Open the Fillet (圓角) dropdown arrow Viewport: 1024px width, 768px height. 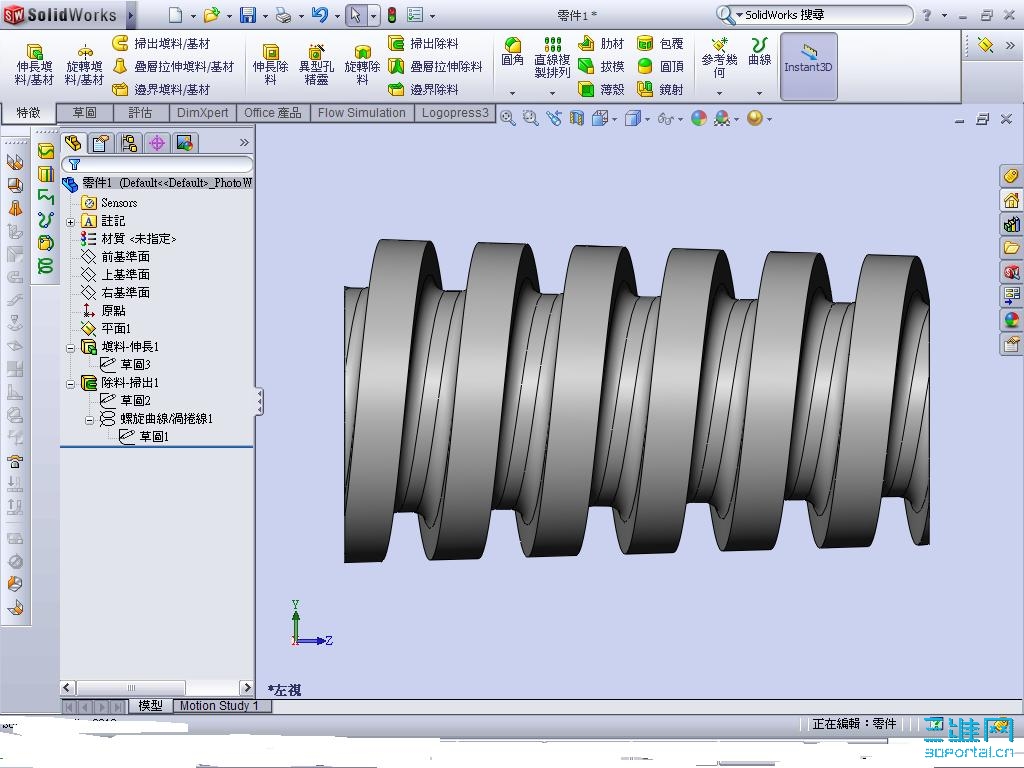[513, 93]
